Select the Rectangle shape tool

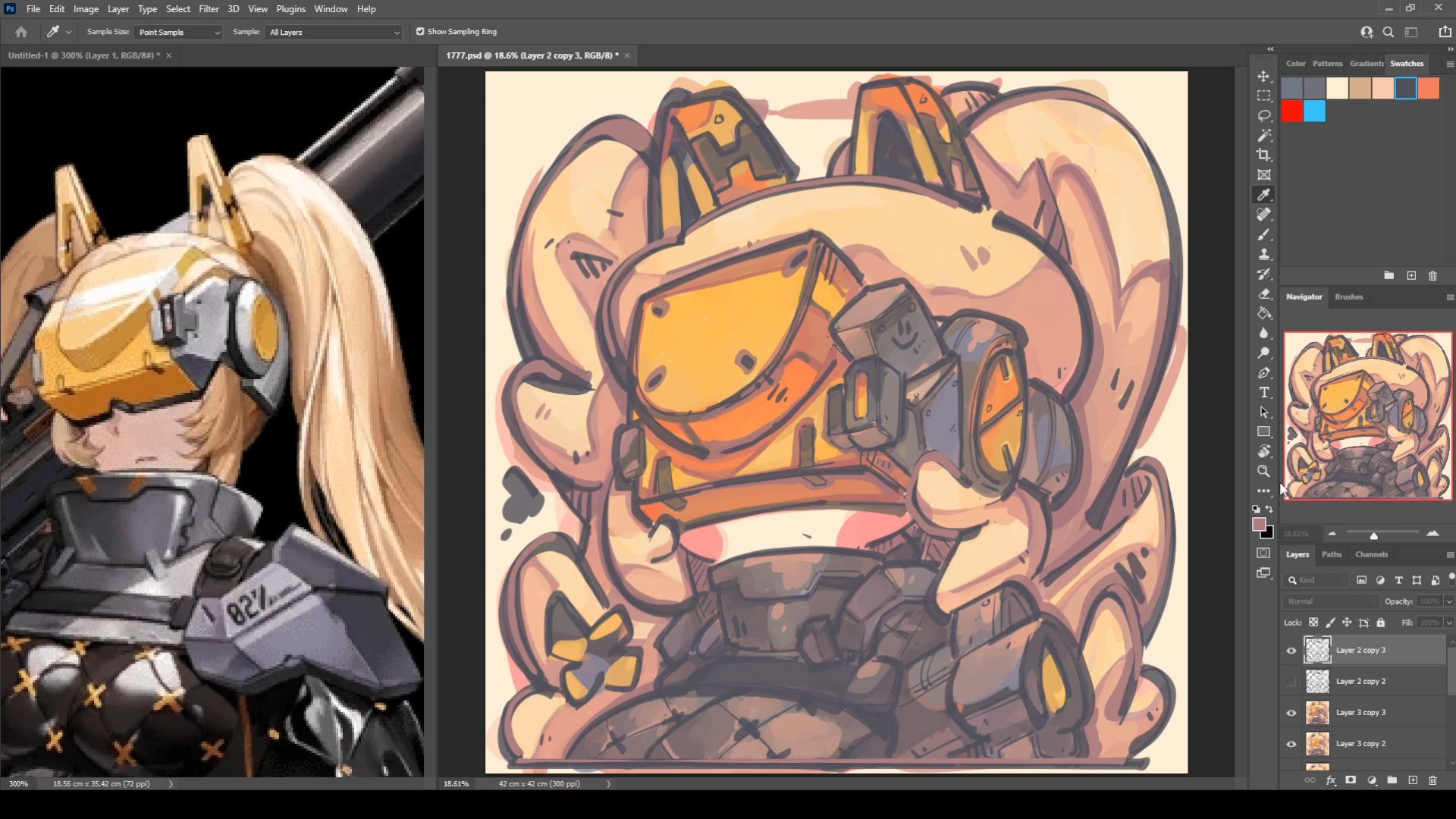tap(1264, 431)
